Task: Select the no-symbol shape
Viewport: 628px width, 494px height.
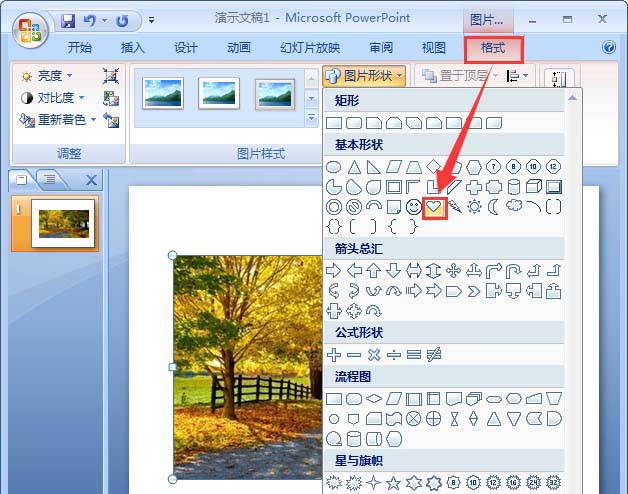Action: pyautogui.click(x=354, y=207)
